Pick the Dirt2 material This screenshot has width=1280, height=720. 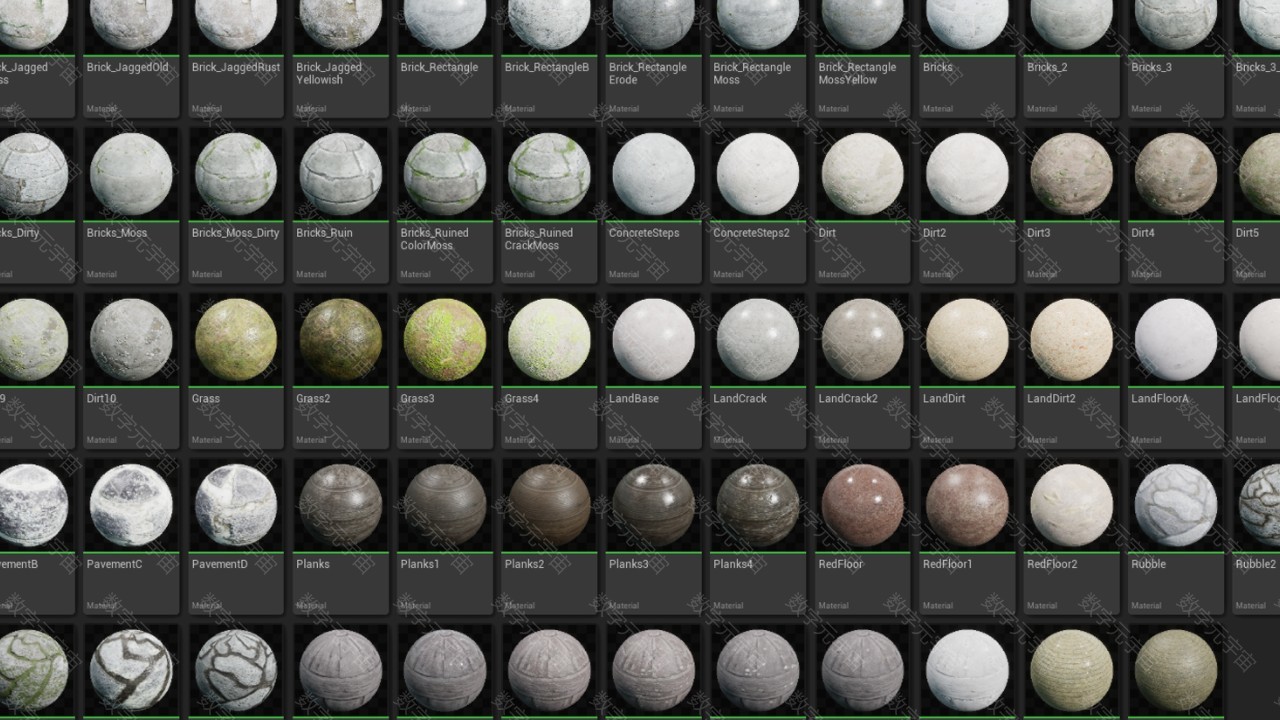pos(966,204)
